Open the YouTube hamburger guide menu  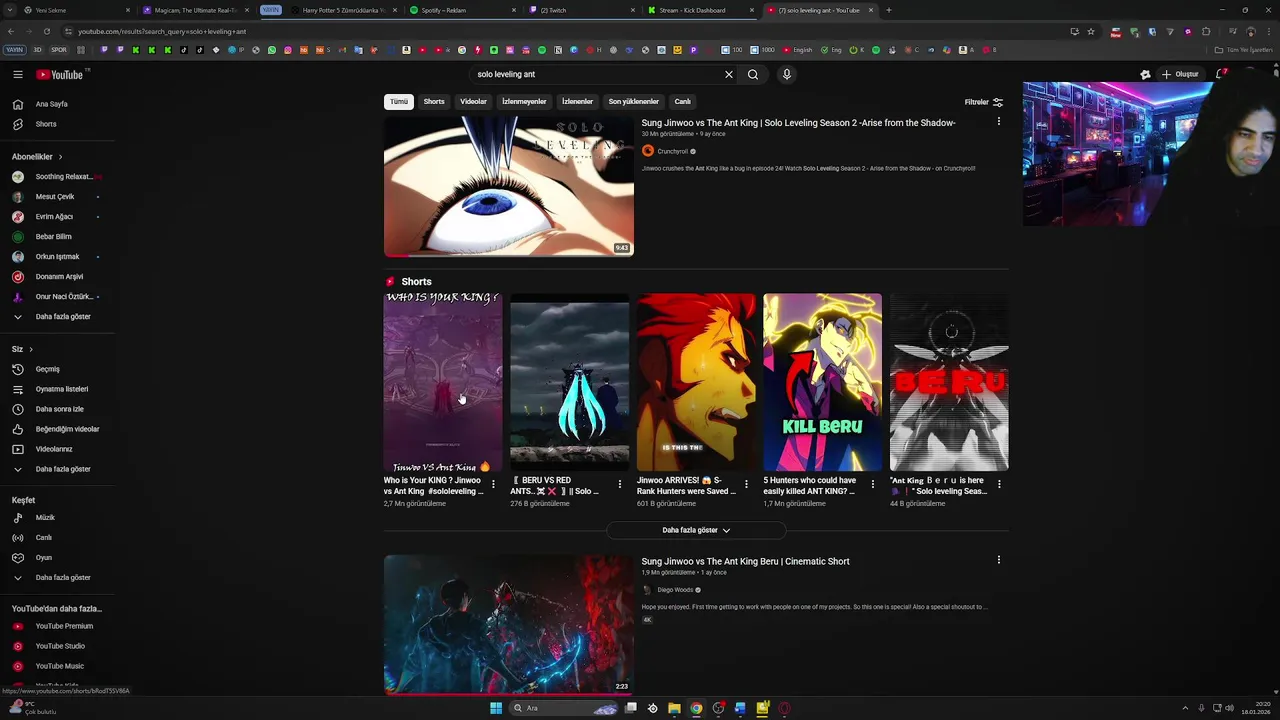point(18,74)
